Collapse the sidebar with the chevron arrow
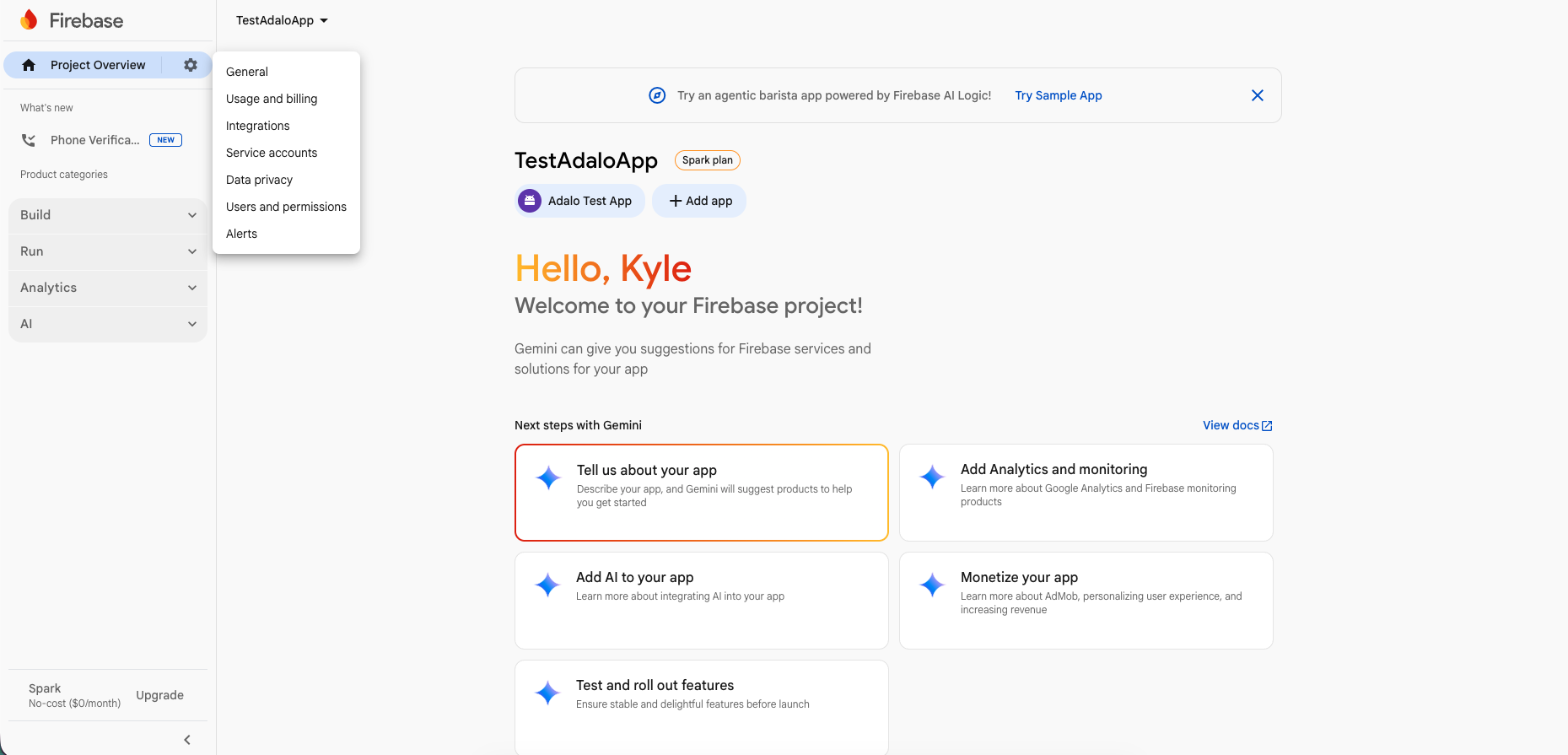The height and width of the screenshot is (755, 1568). pos(187,740)
